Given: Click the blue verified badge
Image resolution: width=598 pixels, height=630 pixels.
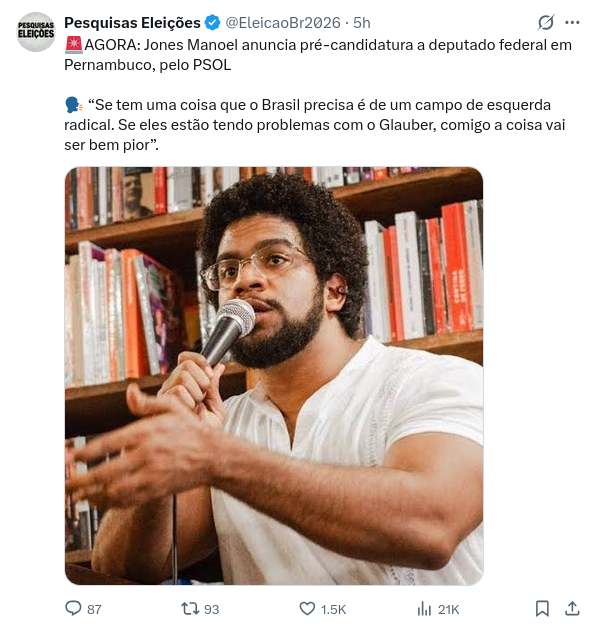Looking at the screenshot, I should pyautogui.click(x=213, y=23).
